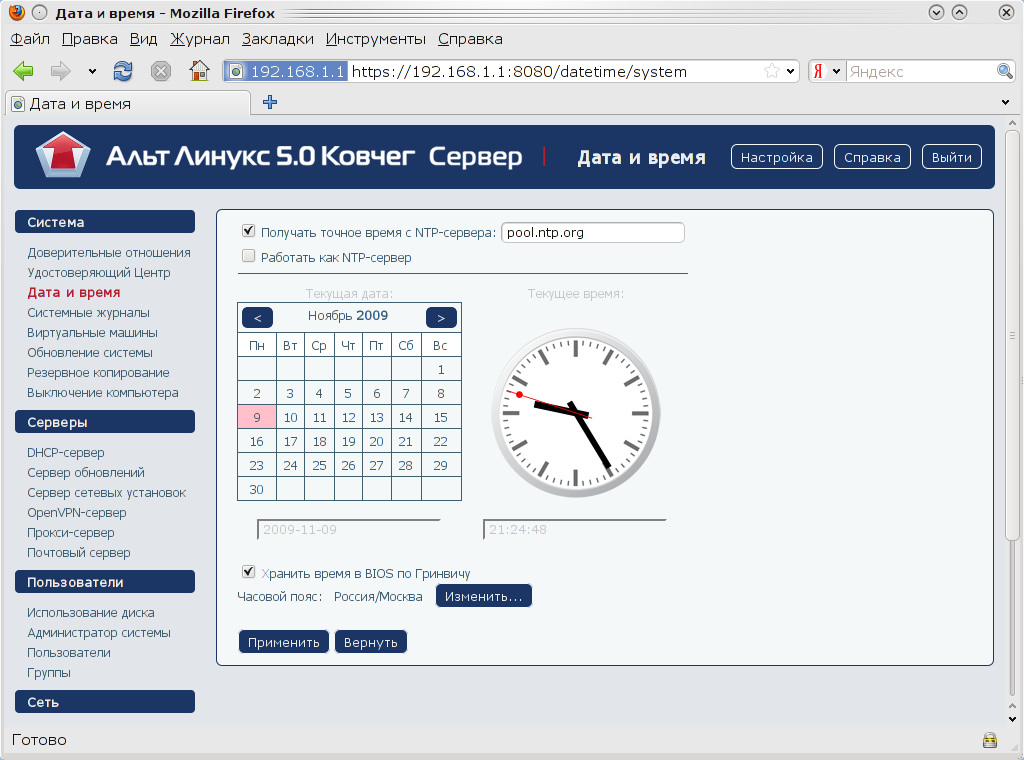Open Удостоверяющий Центр in the sidebar
The image size is (1024, 760).
99,273
